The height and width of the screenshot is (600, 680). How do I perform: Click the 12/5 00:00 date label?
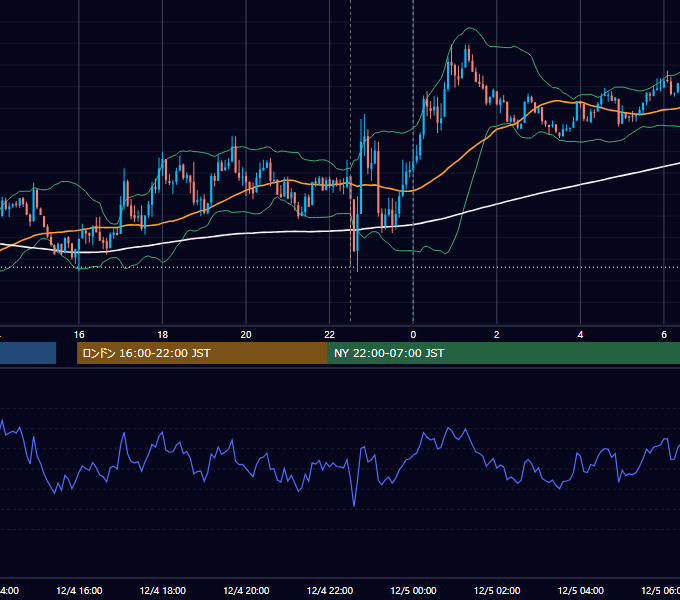413,590
